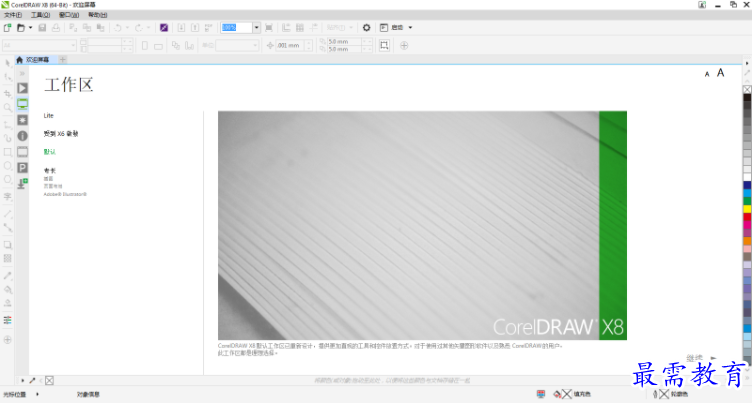Click the Continue (继续) arrow link
This screenshot has width=754, height=406.
tap(701, 358)
